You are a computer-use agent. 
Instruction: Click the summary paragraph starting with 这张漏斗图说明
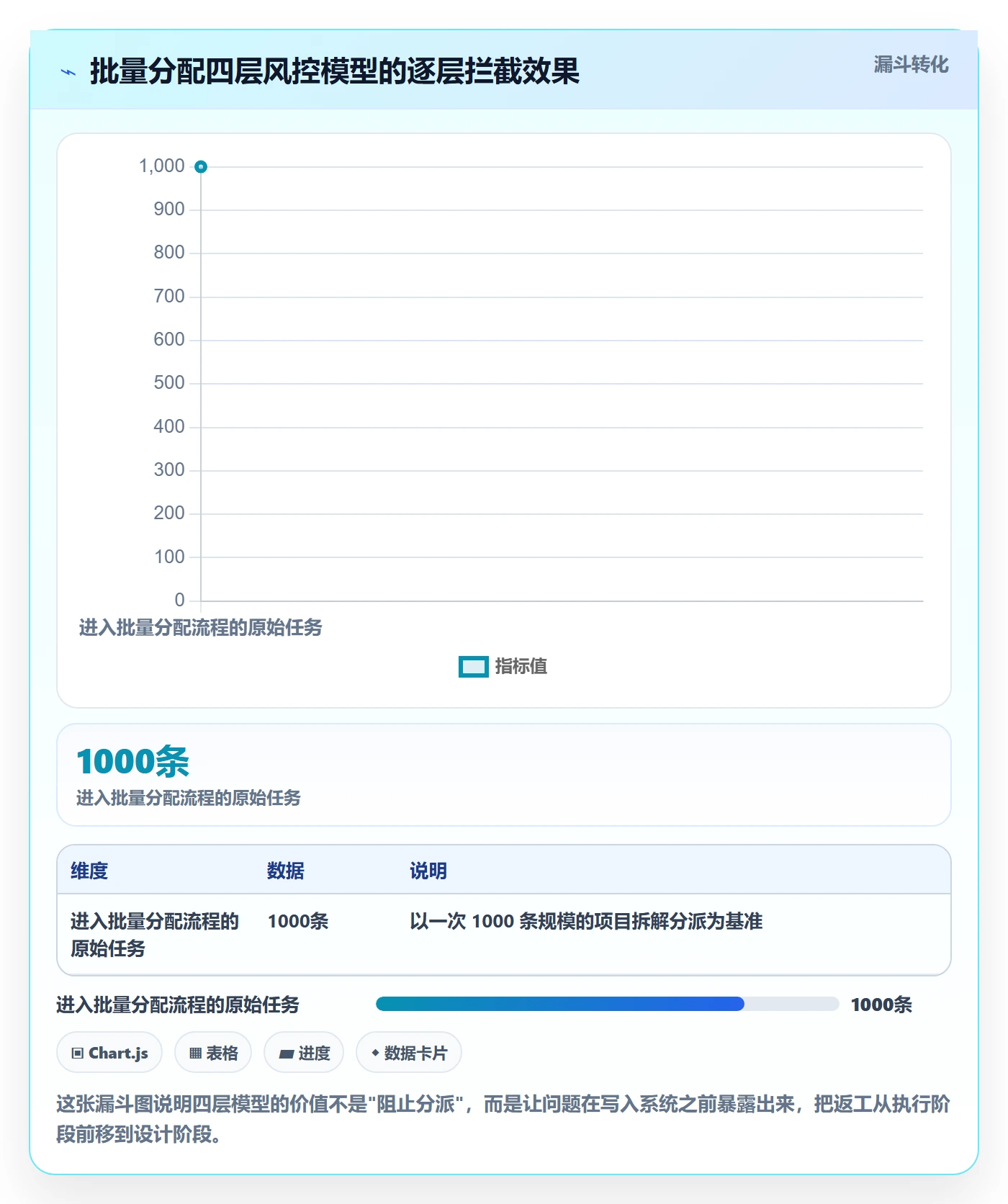pos(503,1119)
